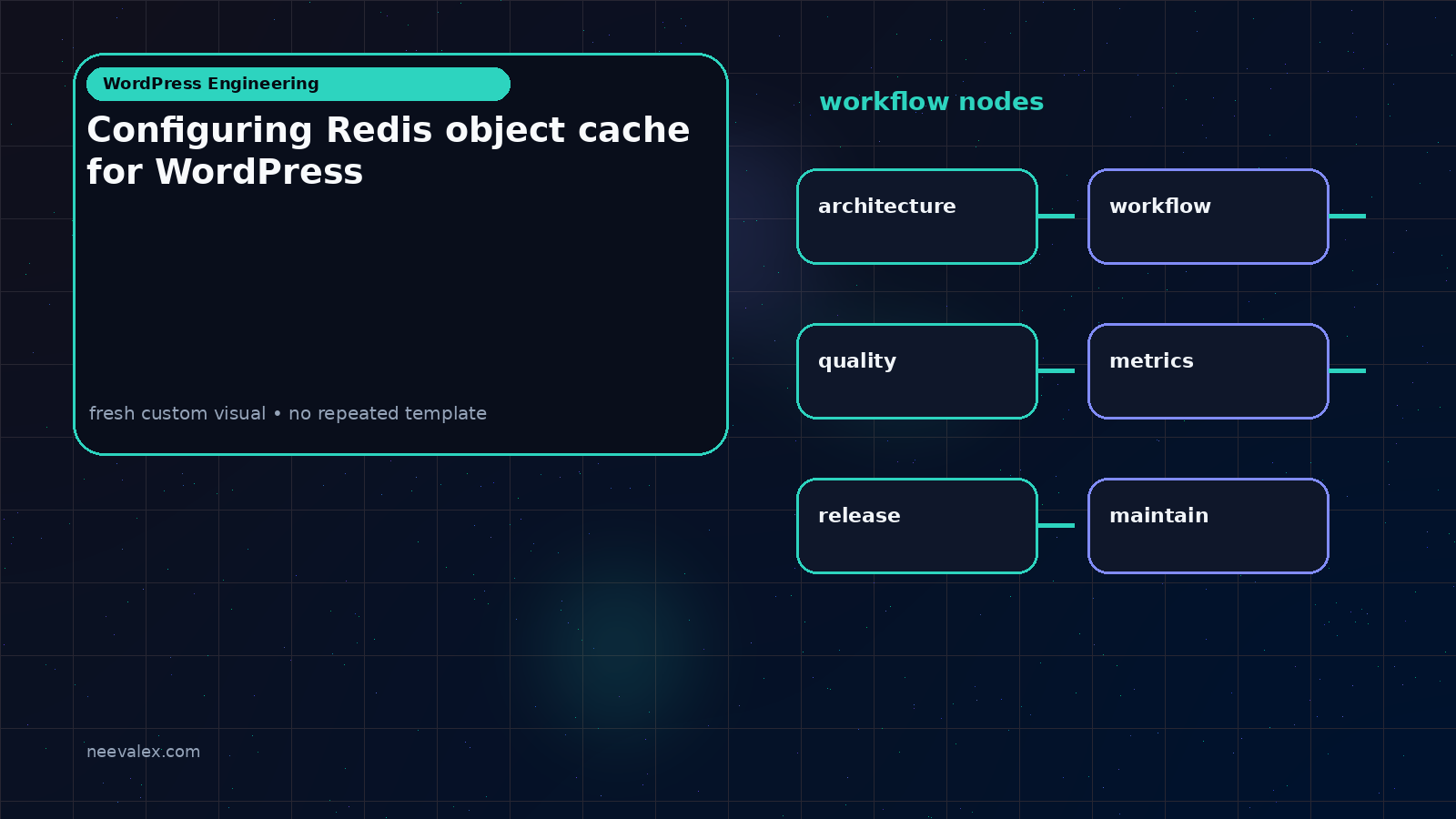Click the 'fresh custom visual • no repeated template' text

pos(288,413)
